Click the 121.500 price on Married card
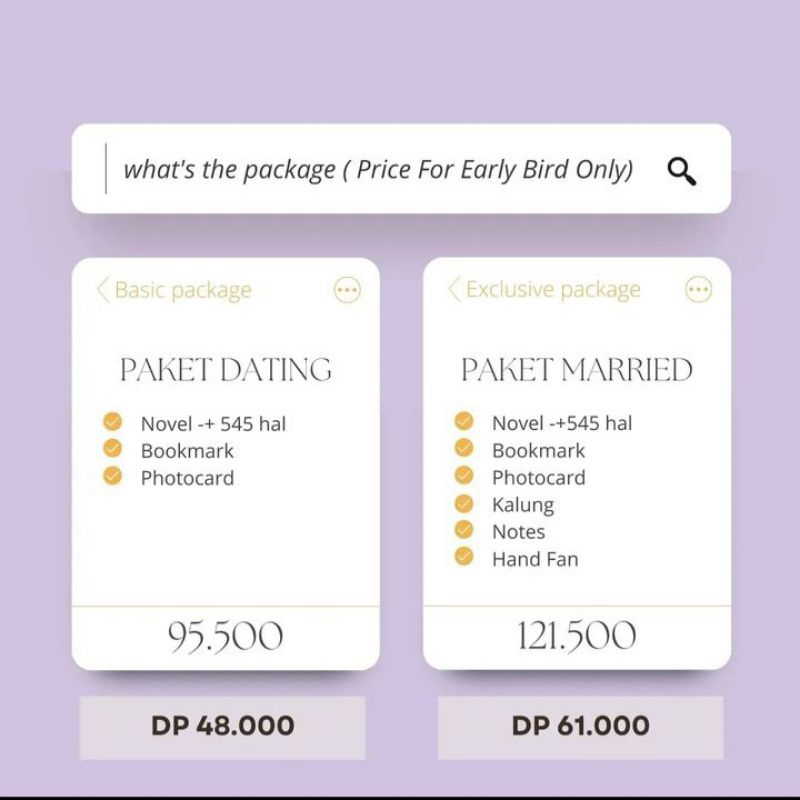Image resolution: width=800 pixels, height=800 pixels. [576, 636]
